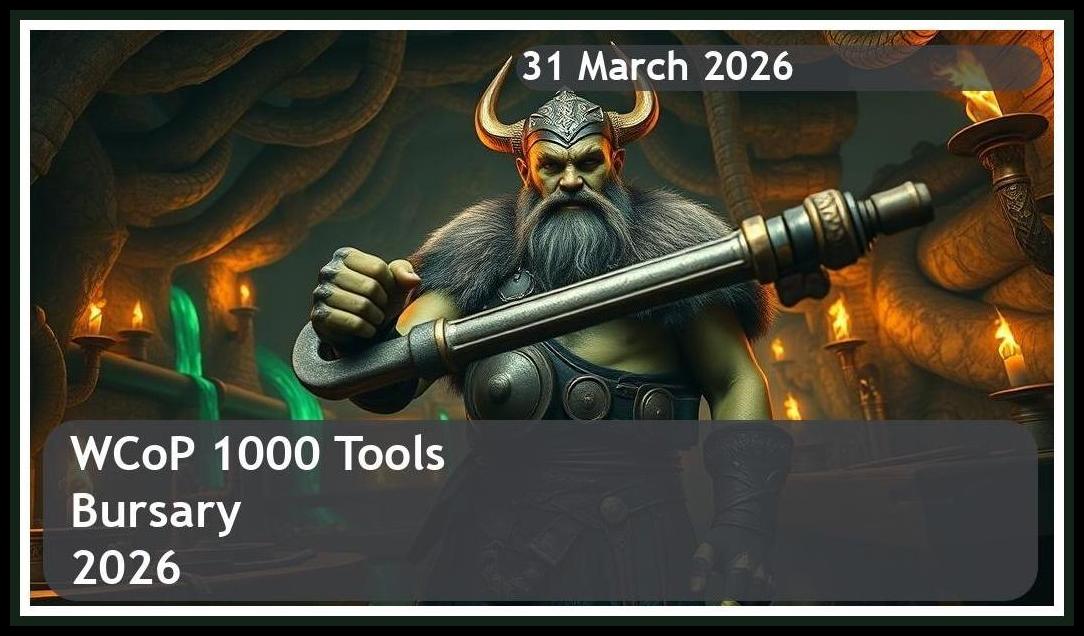Click the "2026" year line in caption
Image resolution: width=1084 pixels, height=636 pixels.
point(126,568)
